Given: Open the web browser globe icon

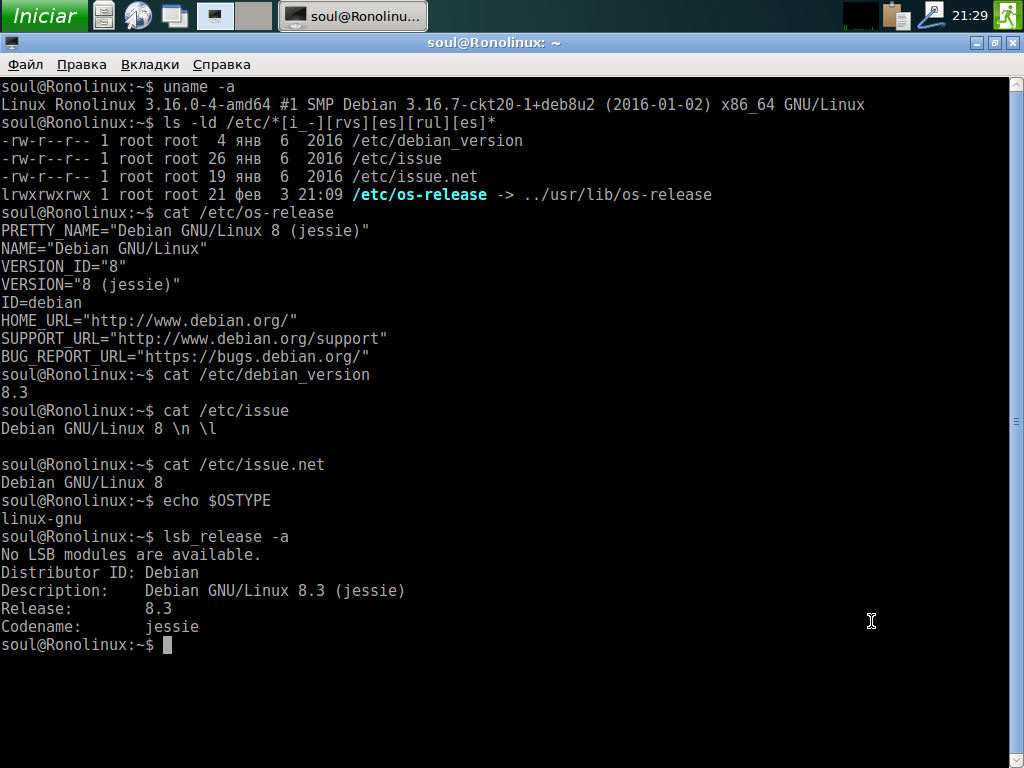Looking at the screenshot, I should click(138, 16).
